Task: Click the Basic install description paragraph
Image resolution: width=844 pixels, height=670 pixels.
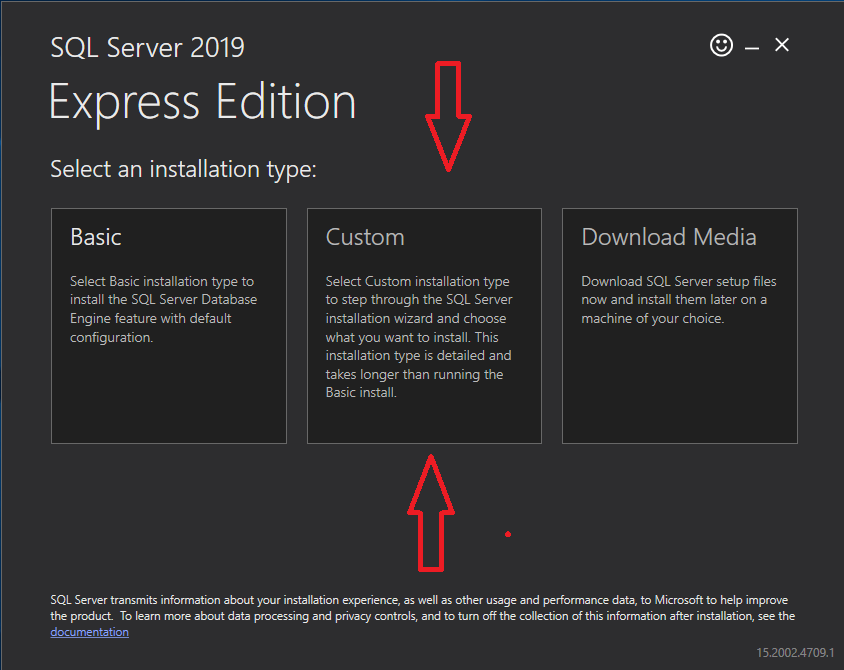Action: [x=164, y=309]
